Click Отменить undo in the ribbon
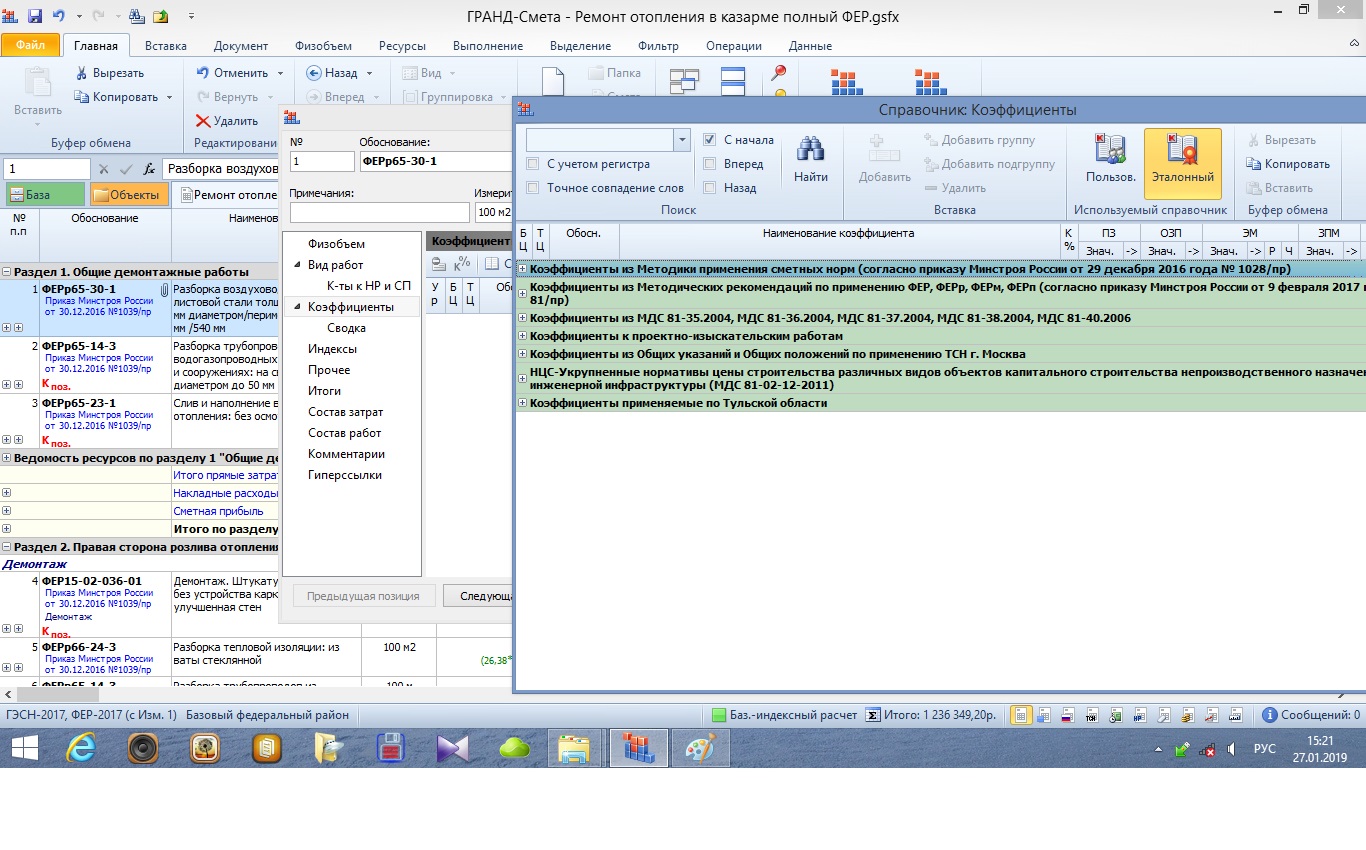 click(x=232, y=73)
